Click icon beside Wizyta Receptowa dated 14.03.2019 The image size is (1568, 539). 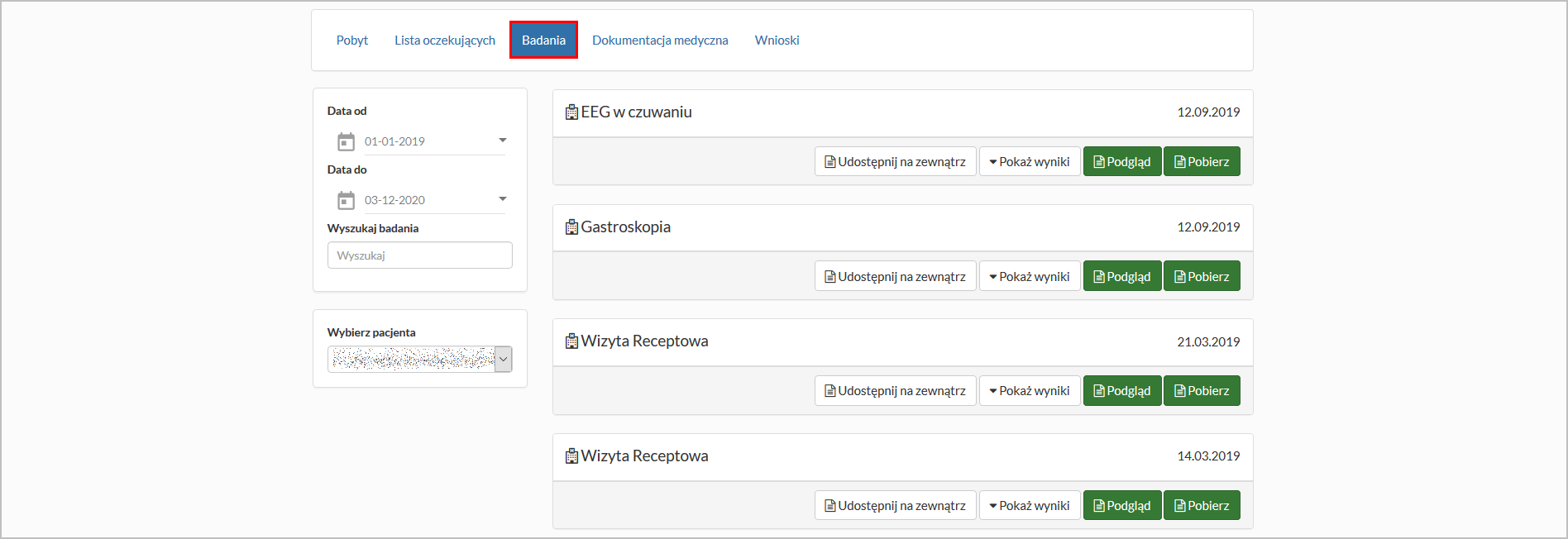click(x=571, y=456)
